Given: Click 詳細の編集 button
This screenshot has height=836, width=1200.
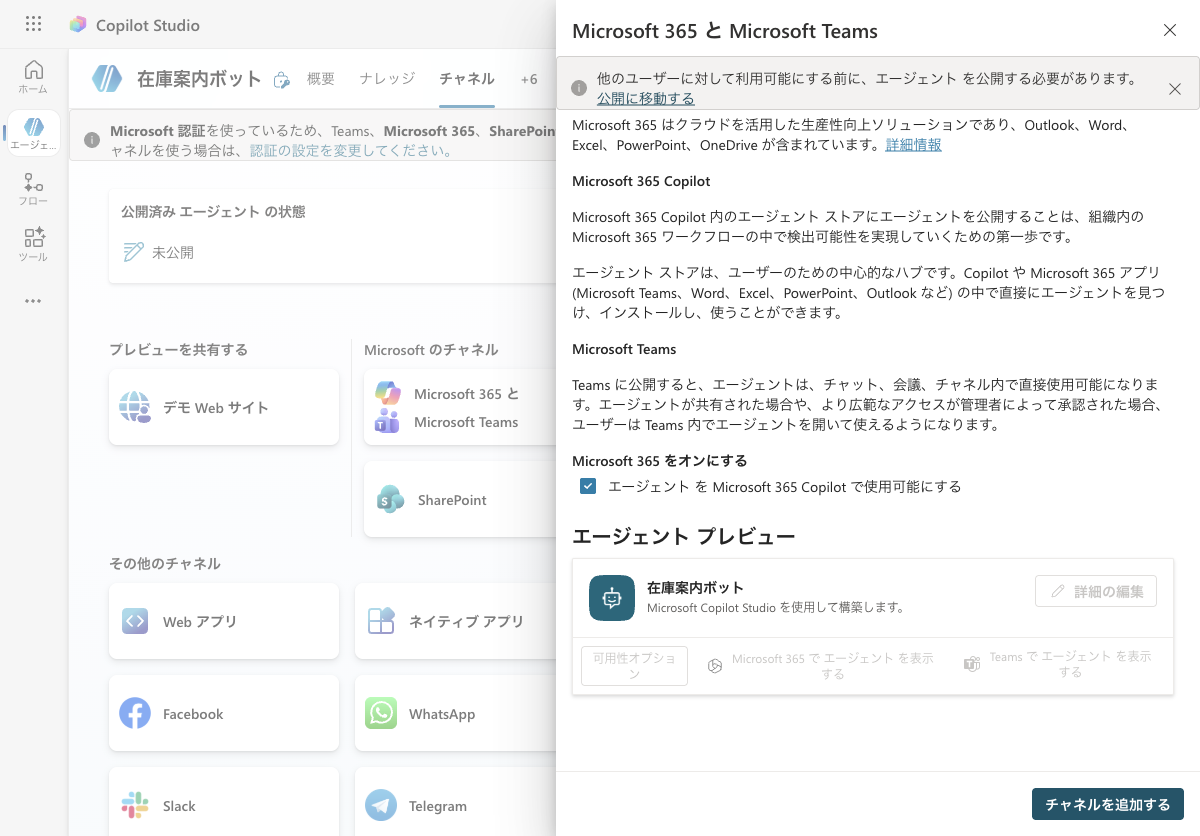Looking at the screenshot, I should [x=1096, y=591].
